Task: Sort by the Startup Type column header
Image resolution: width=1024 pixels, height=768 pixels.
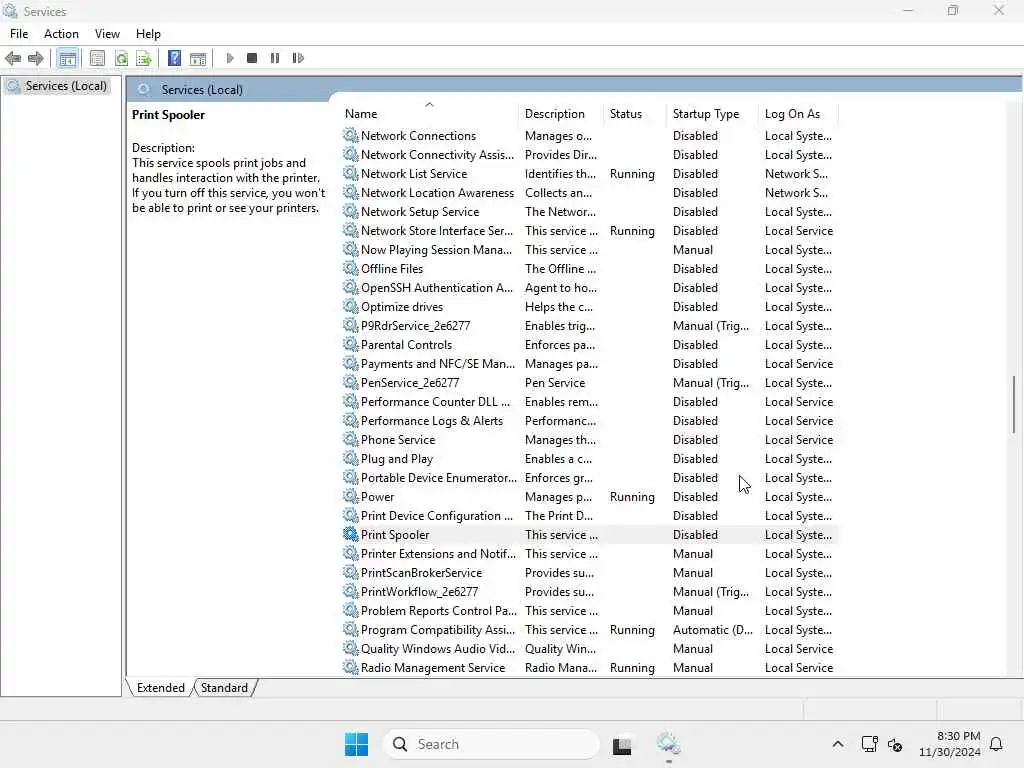Action: pyautogui.click(x=712, y=114)
